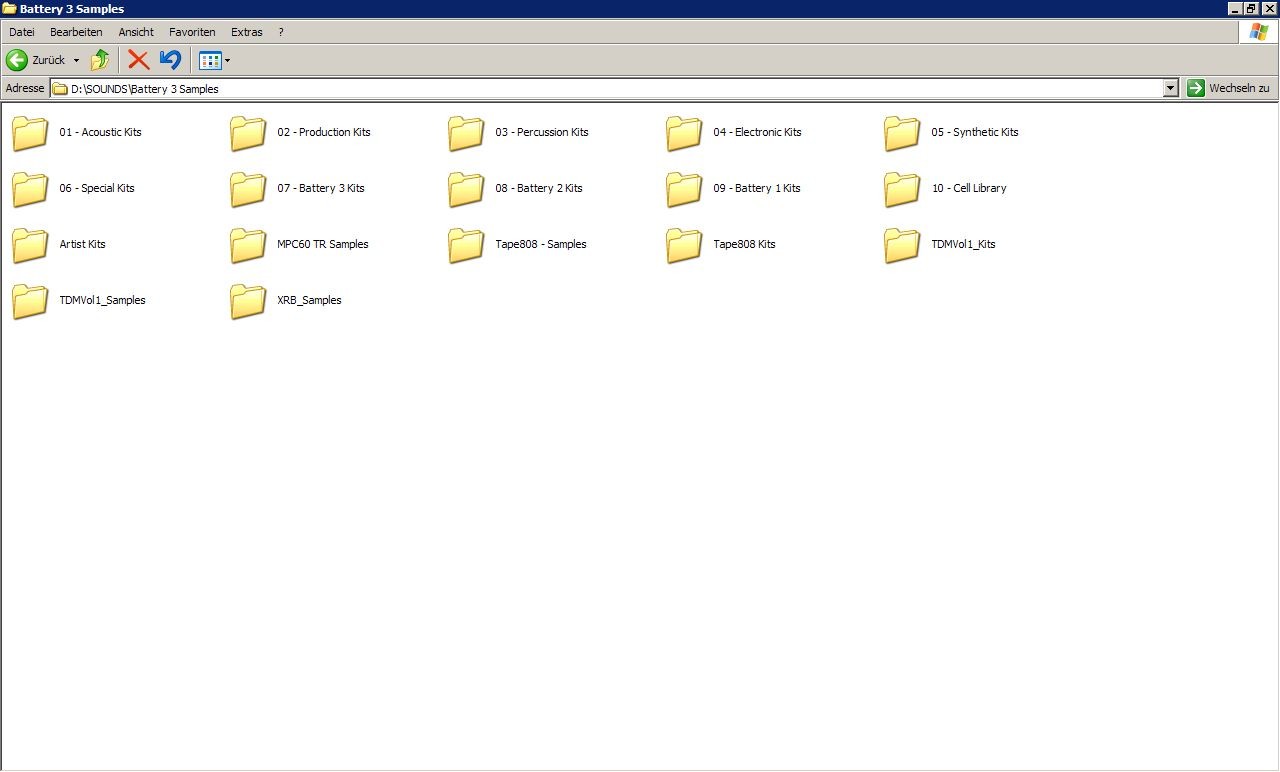This screenshot has height=772, width=1280.
Task: Select the 09 - Battery 1 Kits folder icon
Action: click(x=684, y=188)
